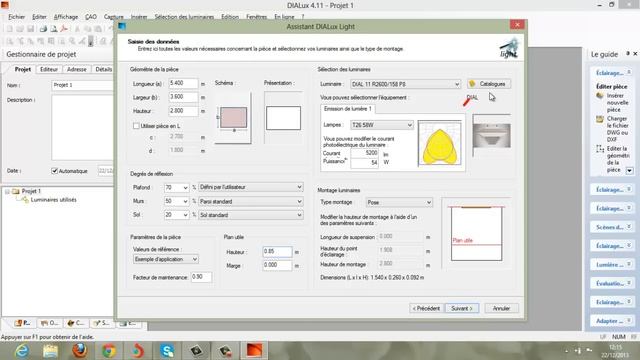This screenshot has height=360, width=640.
Task: Click the Puissance 54 W field
Action: tap(364, 162)
